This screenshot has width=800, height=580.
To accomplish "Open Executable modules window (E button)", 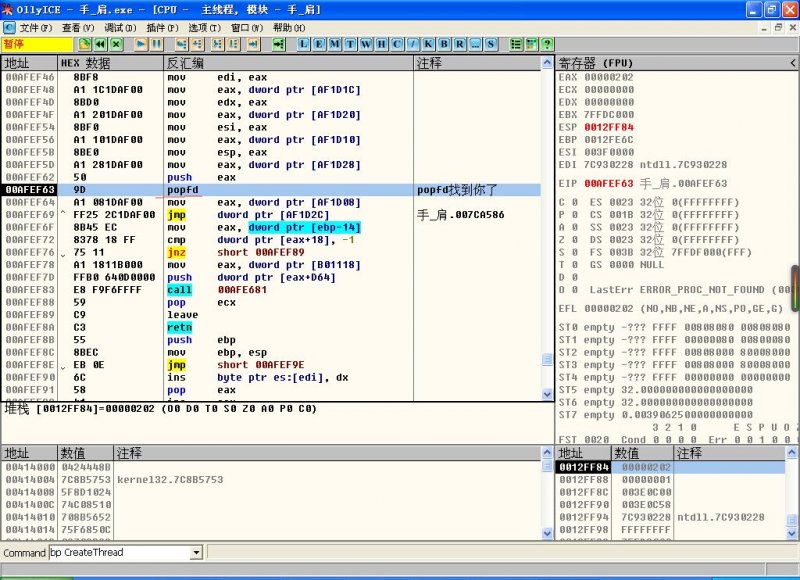I will pos(320,45).
